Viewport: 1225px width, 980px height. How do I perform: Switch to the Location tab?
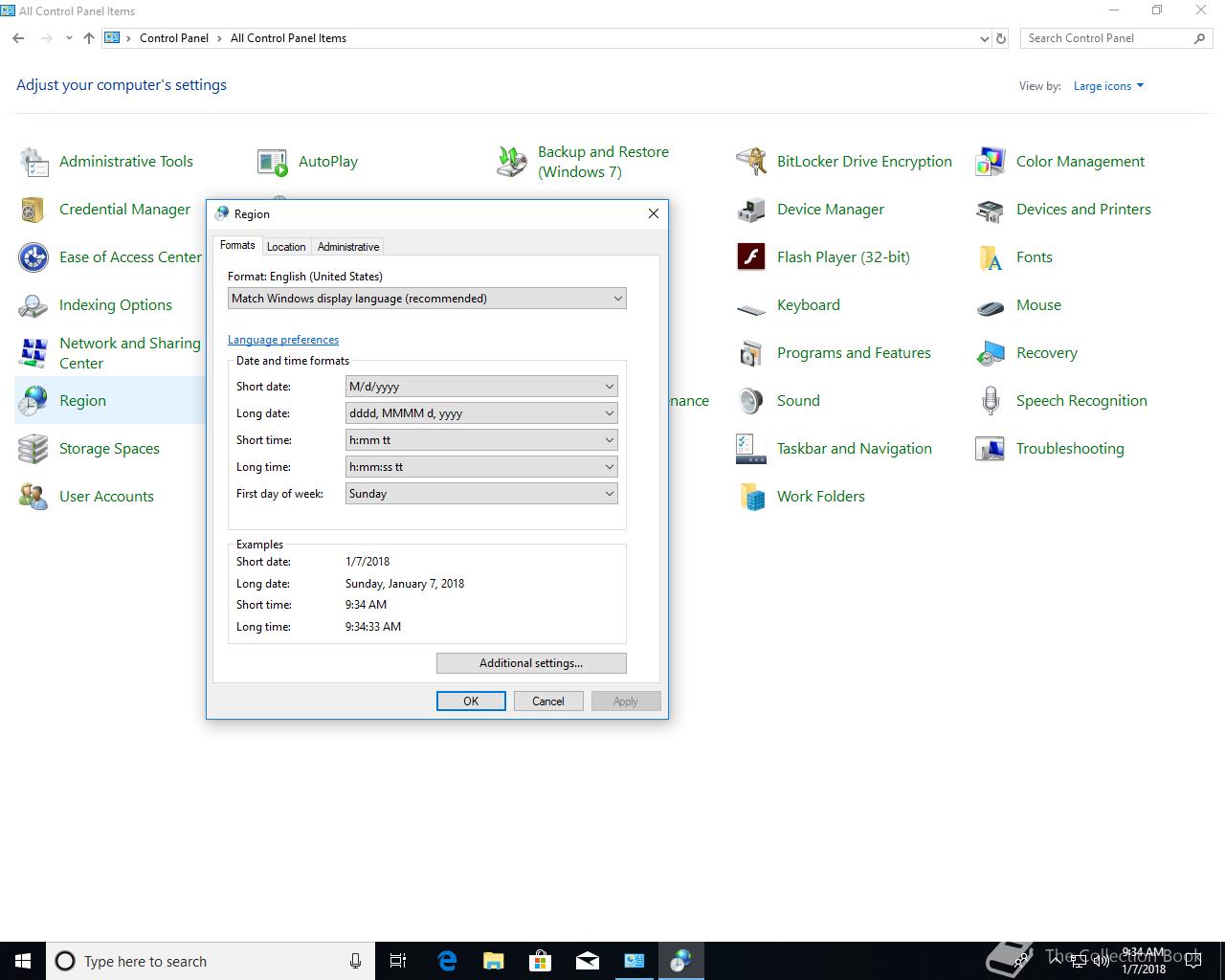[286, 247]
